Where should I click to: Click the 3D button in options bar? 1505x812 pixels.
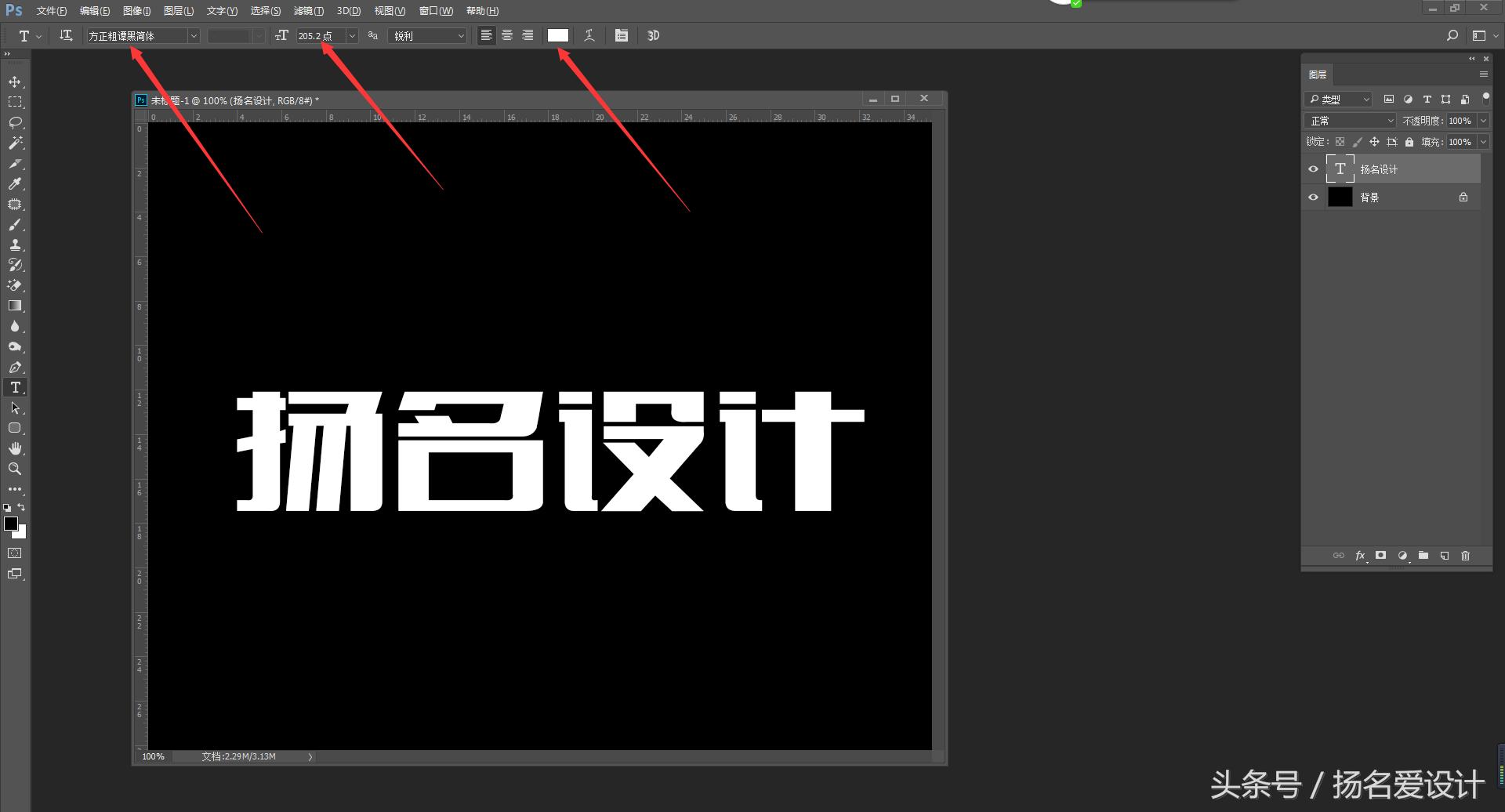(x=652, y=35)
